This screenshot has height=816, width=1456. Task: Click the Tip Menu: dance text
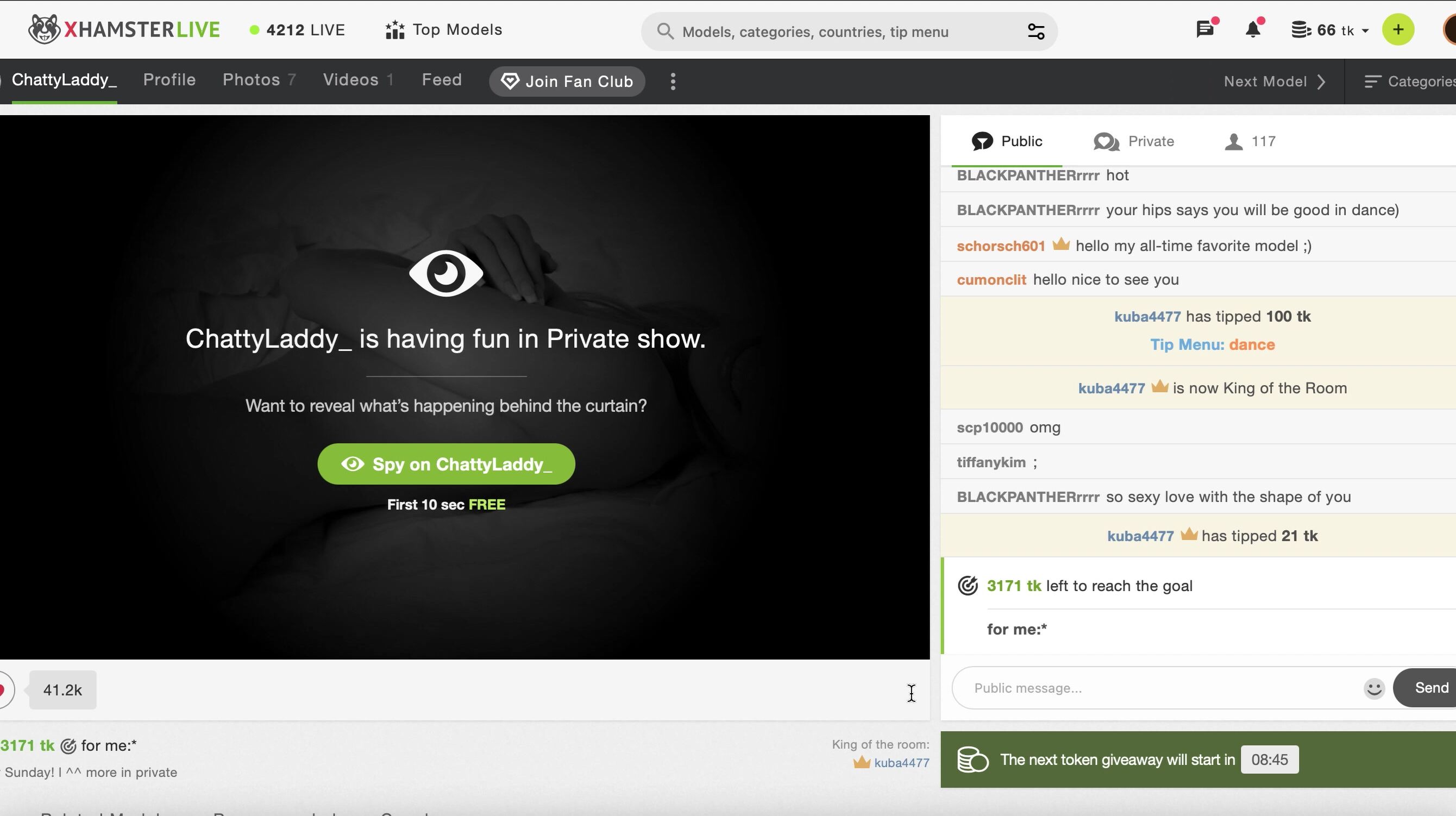pyautogui.click(x=1213, y=345)
